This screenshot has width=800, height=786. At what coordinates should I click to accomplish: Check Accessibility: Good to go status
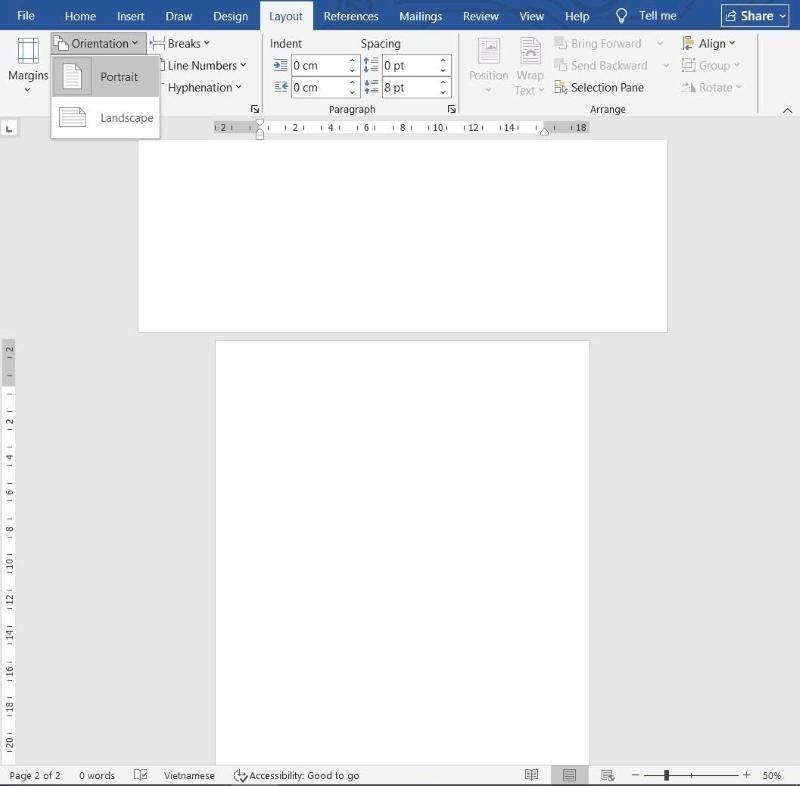pyautogui.click(x=296, y=775)
